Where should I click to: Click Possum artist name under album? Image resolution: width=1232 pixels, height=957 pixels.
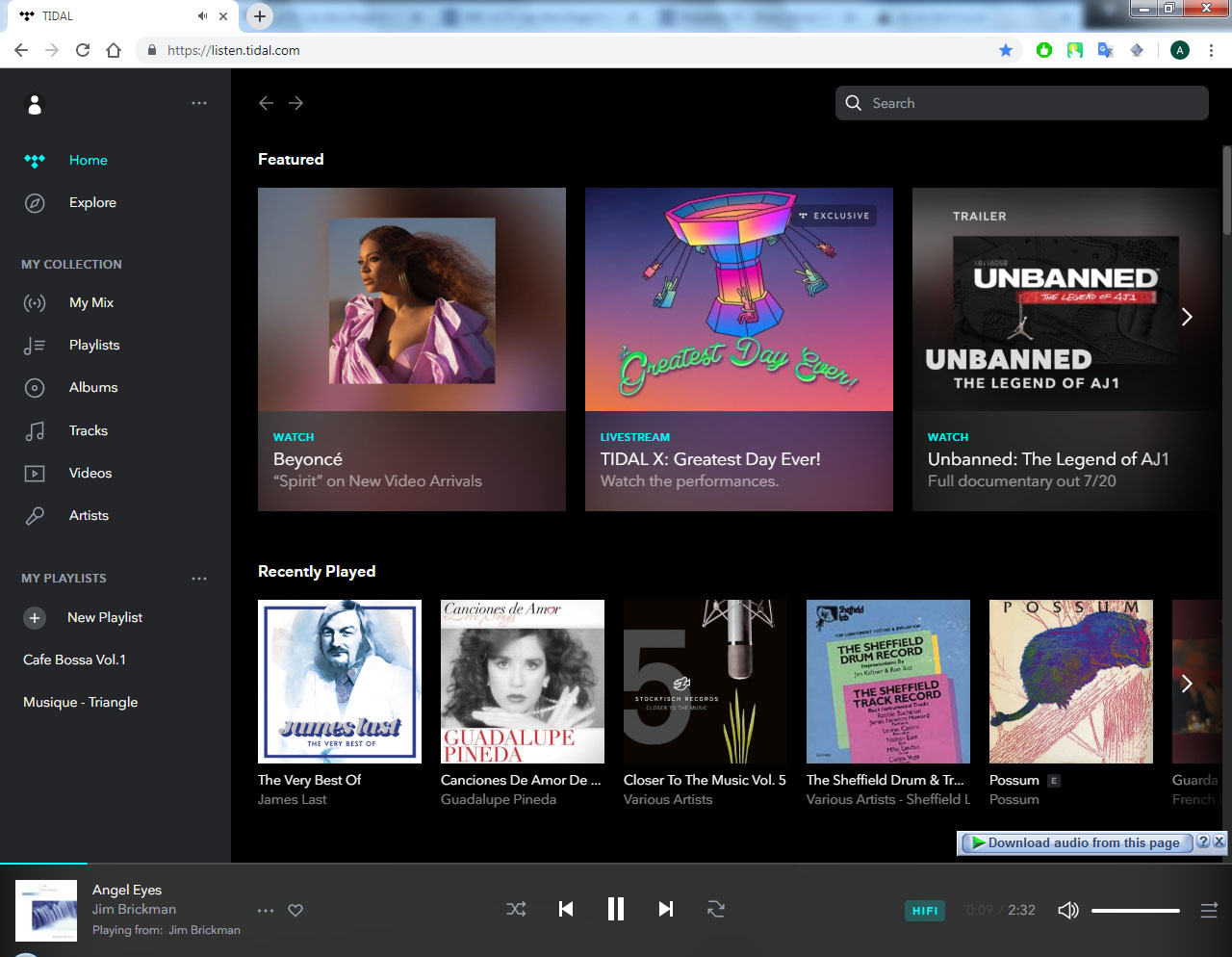click(1014, 799)
